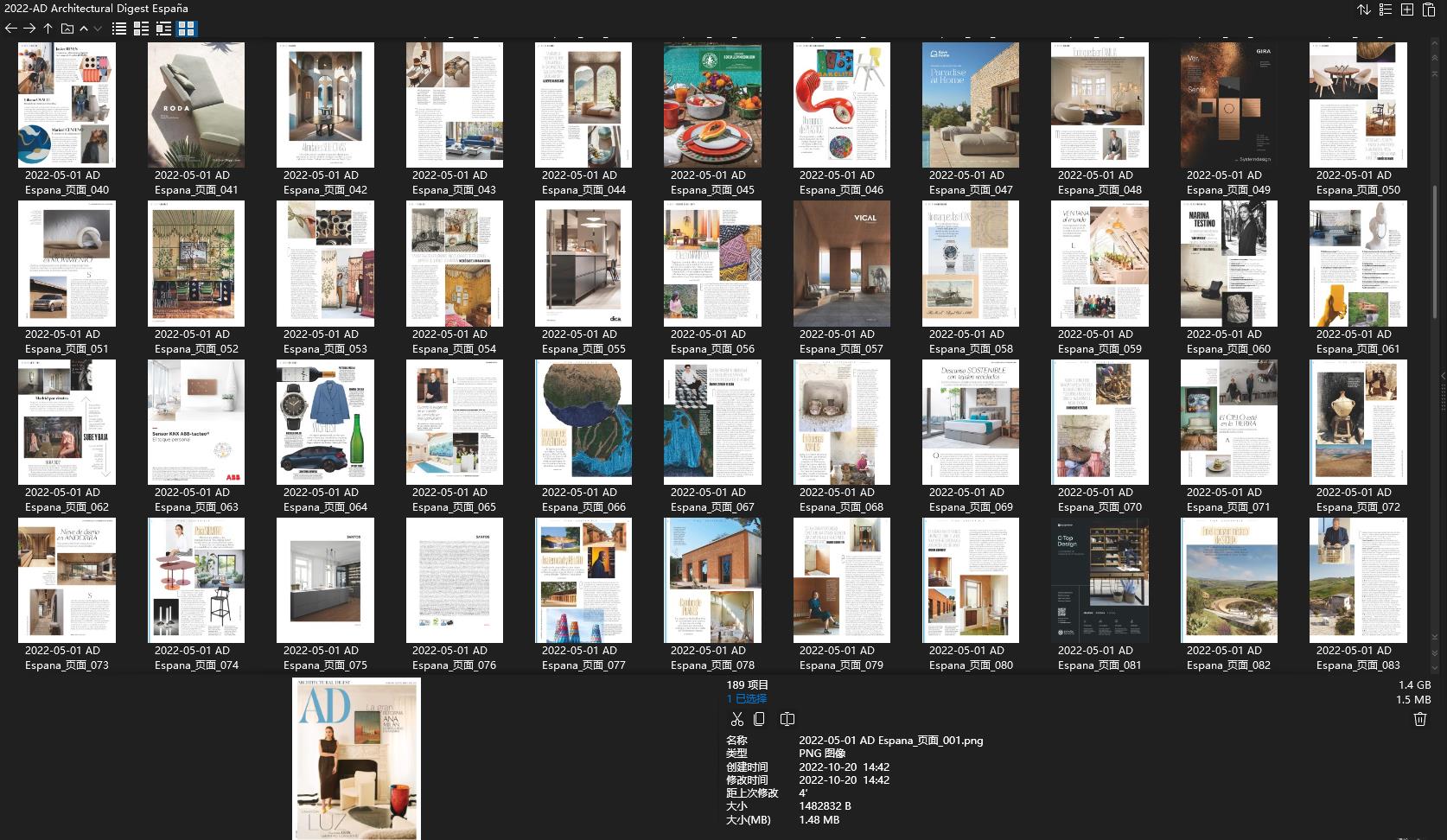Open the next-item chevron down control
This screenshot has height=840, width=1447.
(x=97, y=29)
